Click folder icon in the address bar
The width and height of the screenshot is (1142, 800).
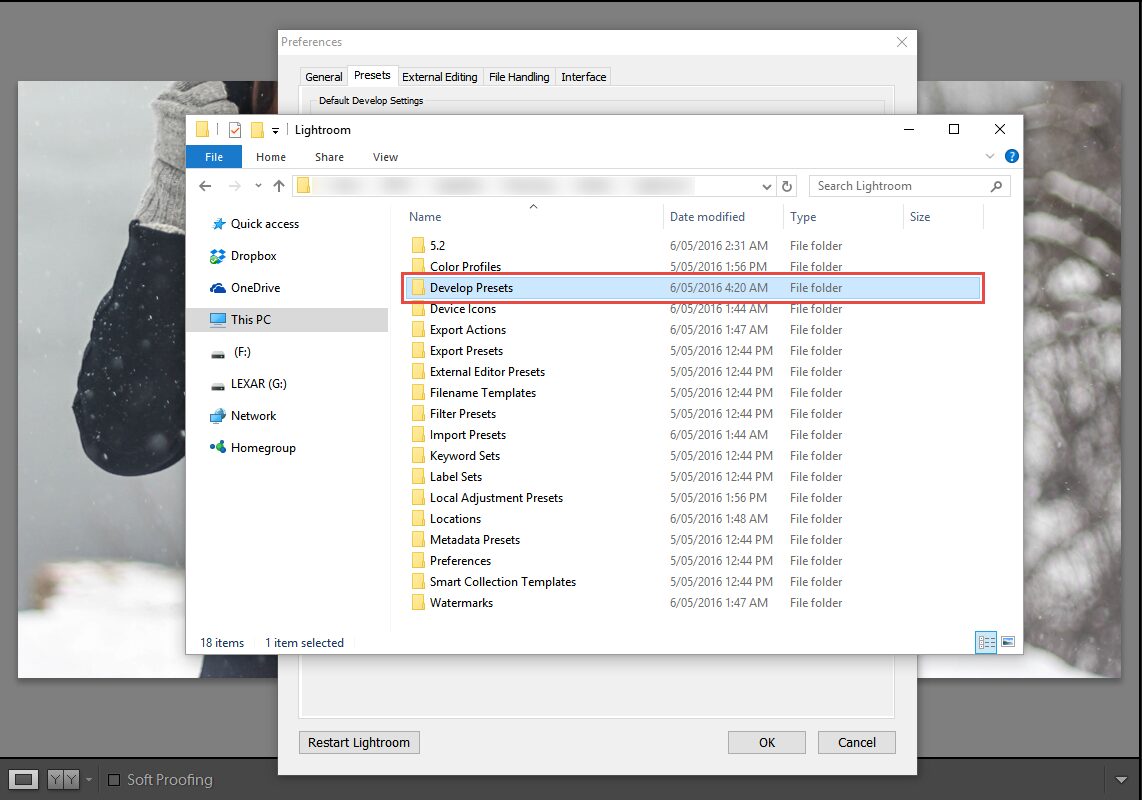coord(304,186)
